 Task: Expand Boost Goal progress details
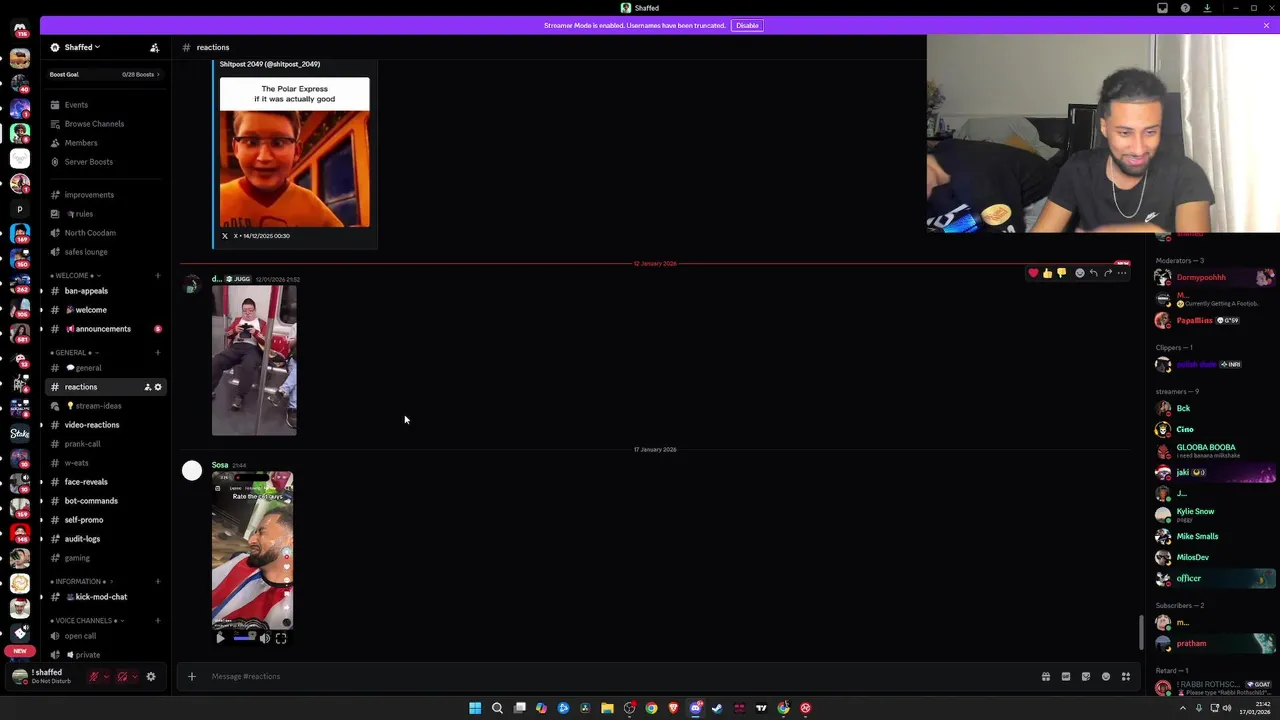pyautogui.click(x=105, y=74)
